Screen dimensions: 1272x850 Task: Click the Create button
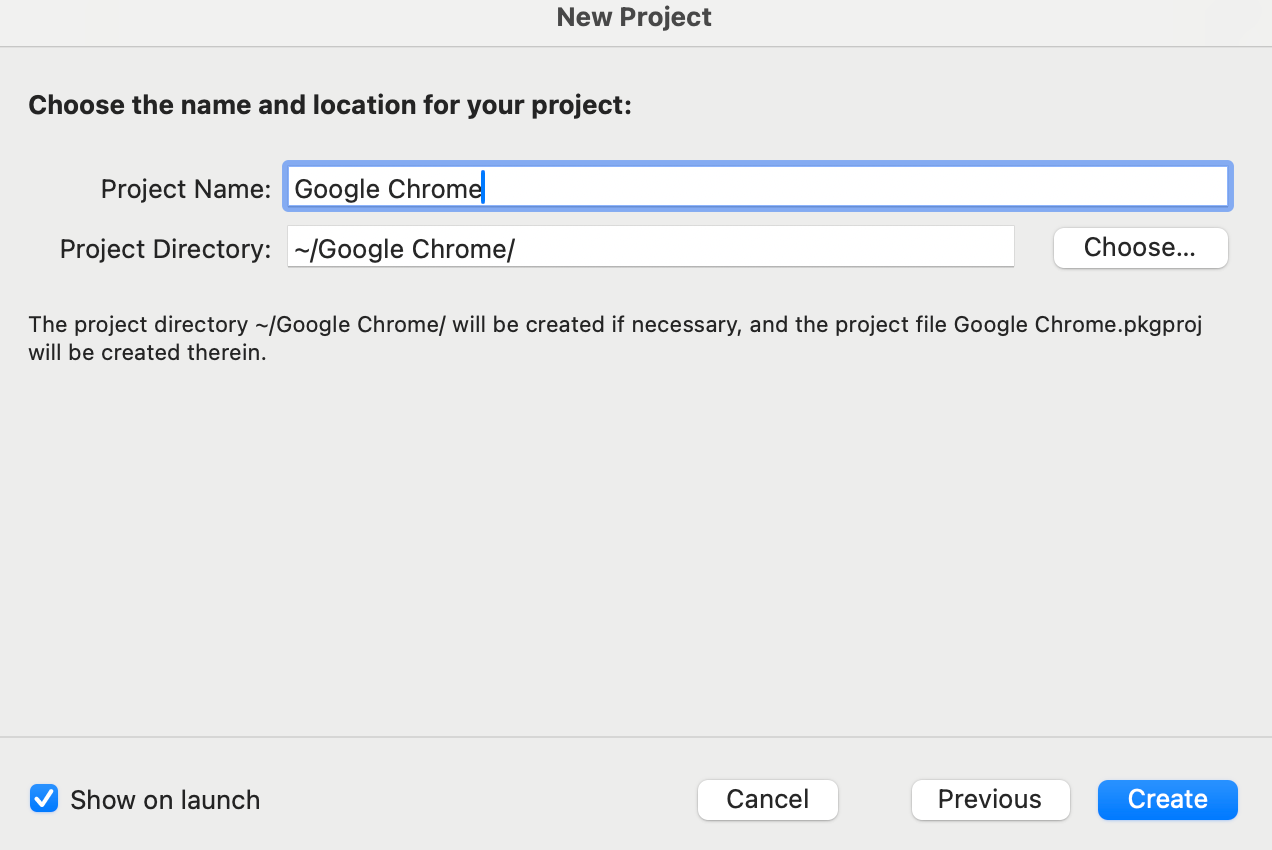(1167, 799)
